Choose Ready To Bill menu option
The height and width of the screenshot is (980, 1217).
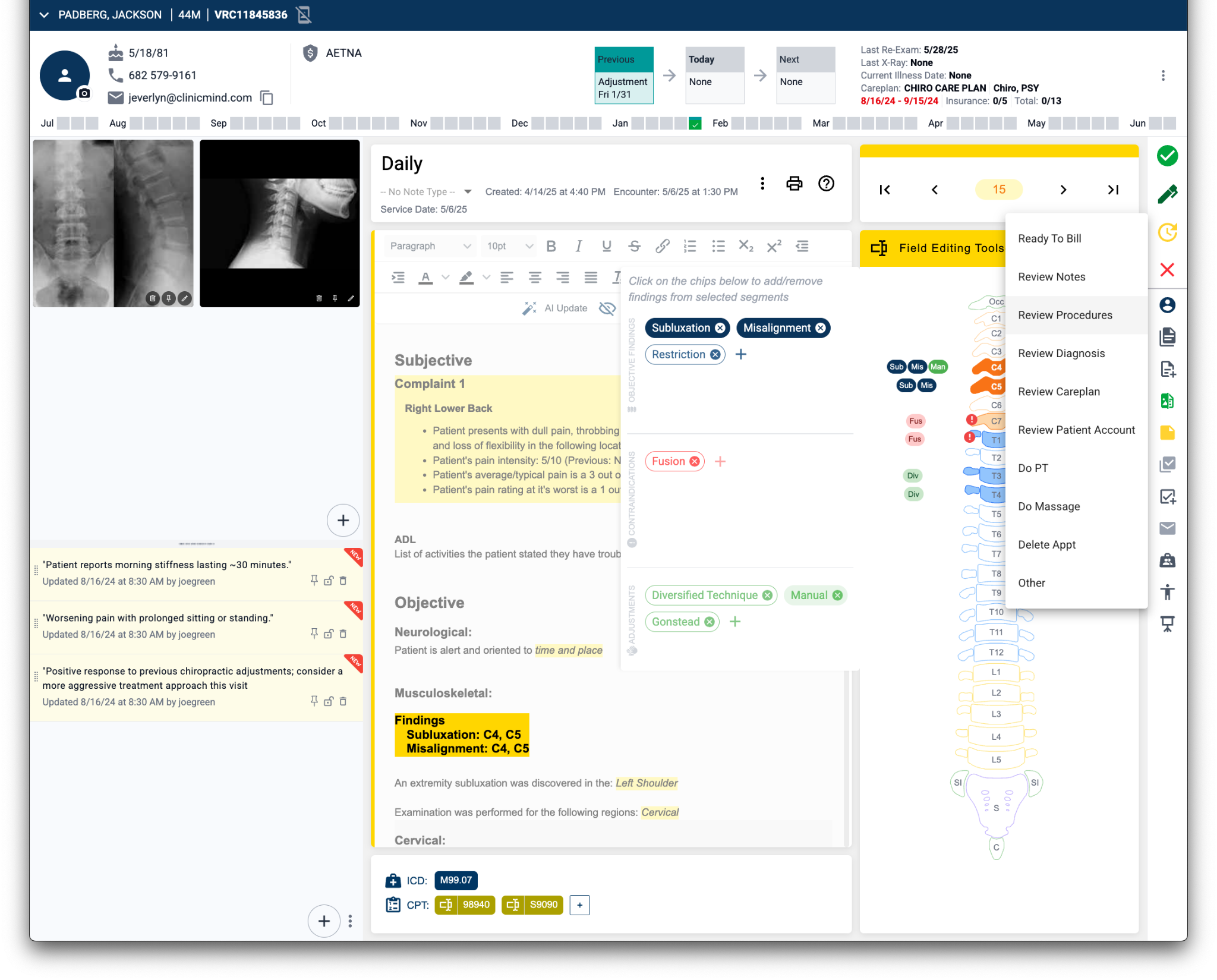pos(1049,238)
